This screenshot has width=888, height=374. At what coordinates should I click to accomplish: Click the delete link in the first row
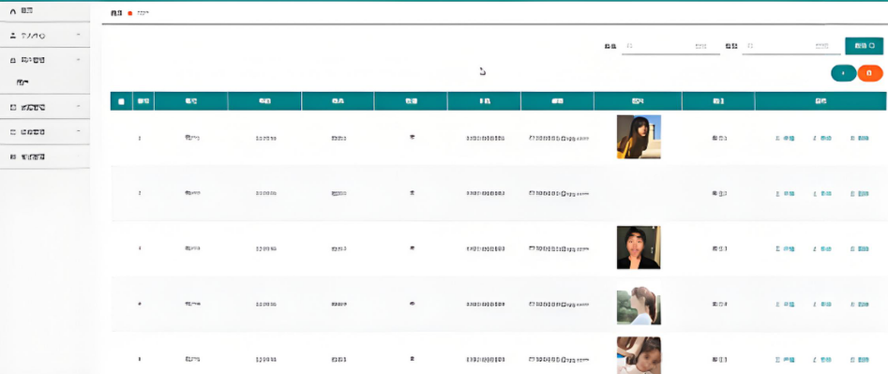pos(860,138)
